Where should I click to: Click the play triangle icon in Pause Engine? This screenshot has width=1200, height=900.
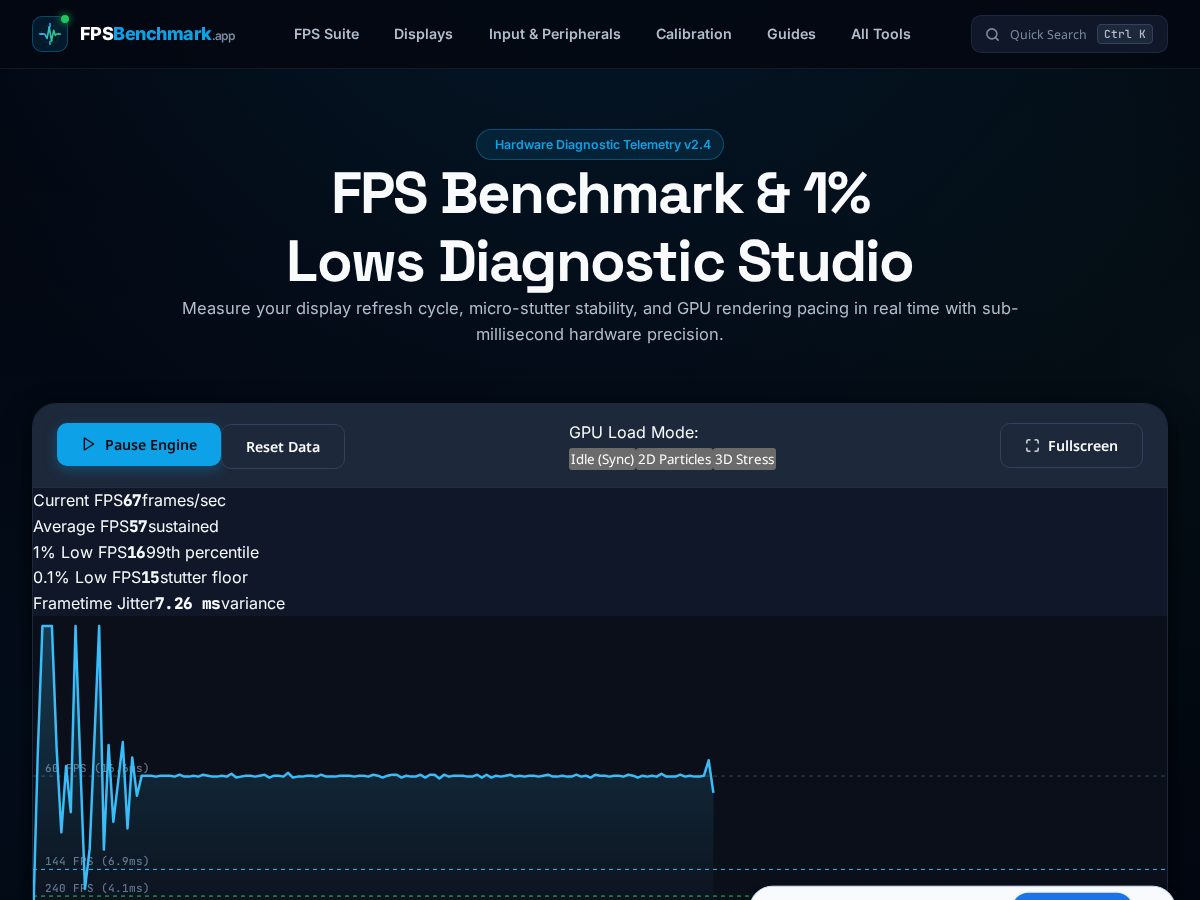pos(88,444)
